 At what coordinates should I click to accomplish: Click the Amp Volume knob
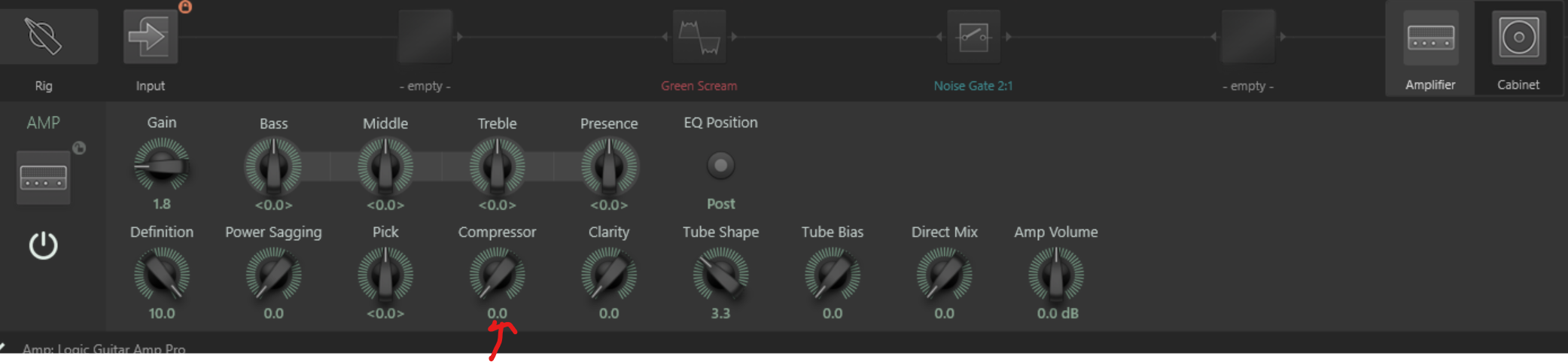tap(1055, 275)
